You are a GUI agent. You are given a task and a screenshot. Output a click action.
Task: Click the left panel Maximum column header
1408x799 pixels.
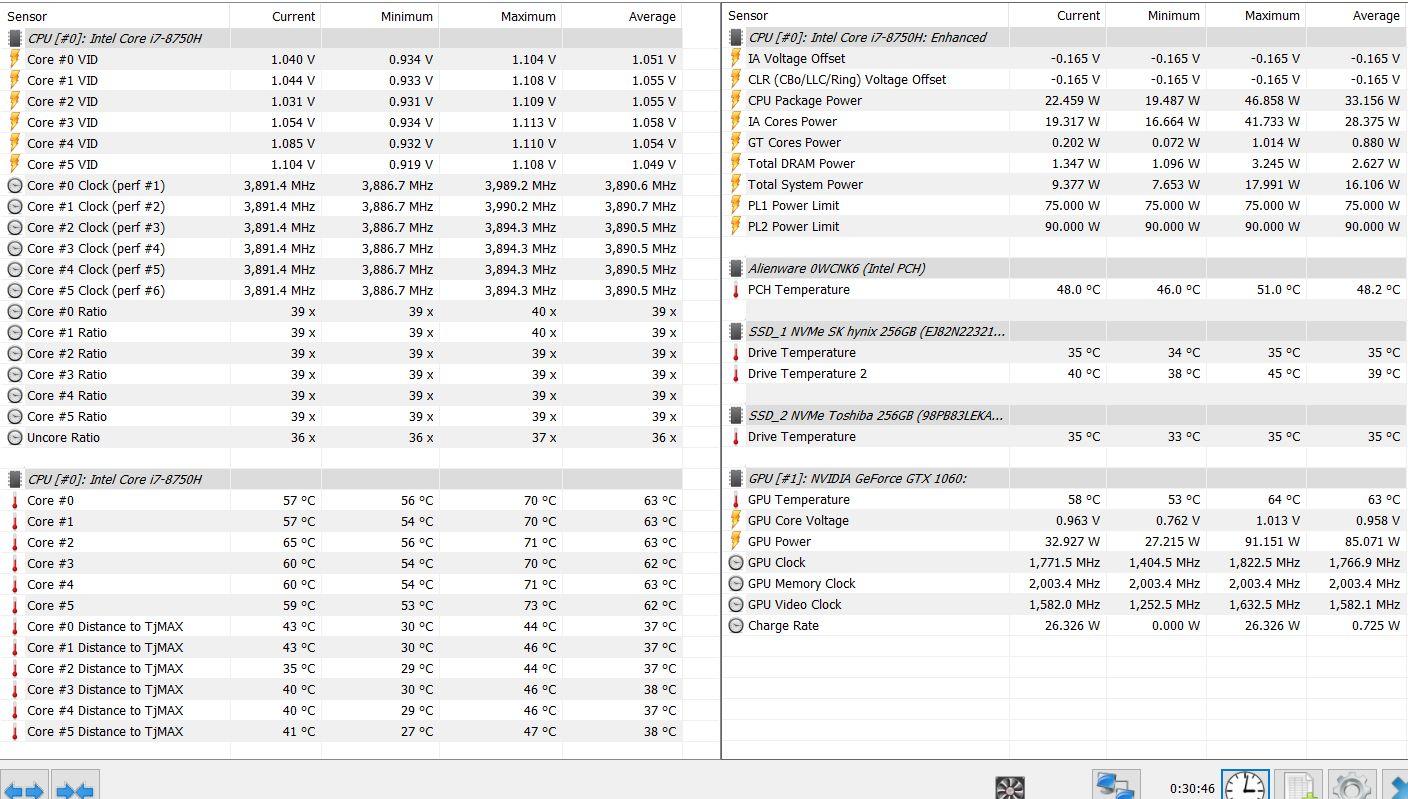501,16
